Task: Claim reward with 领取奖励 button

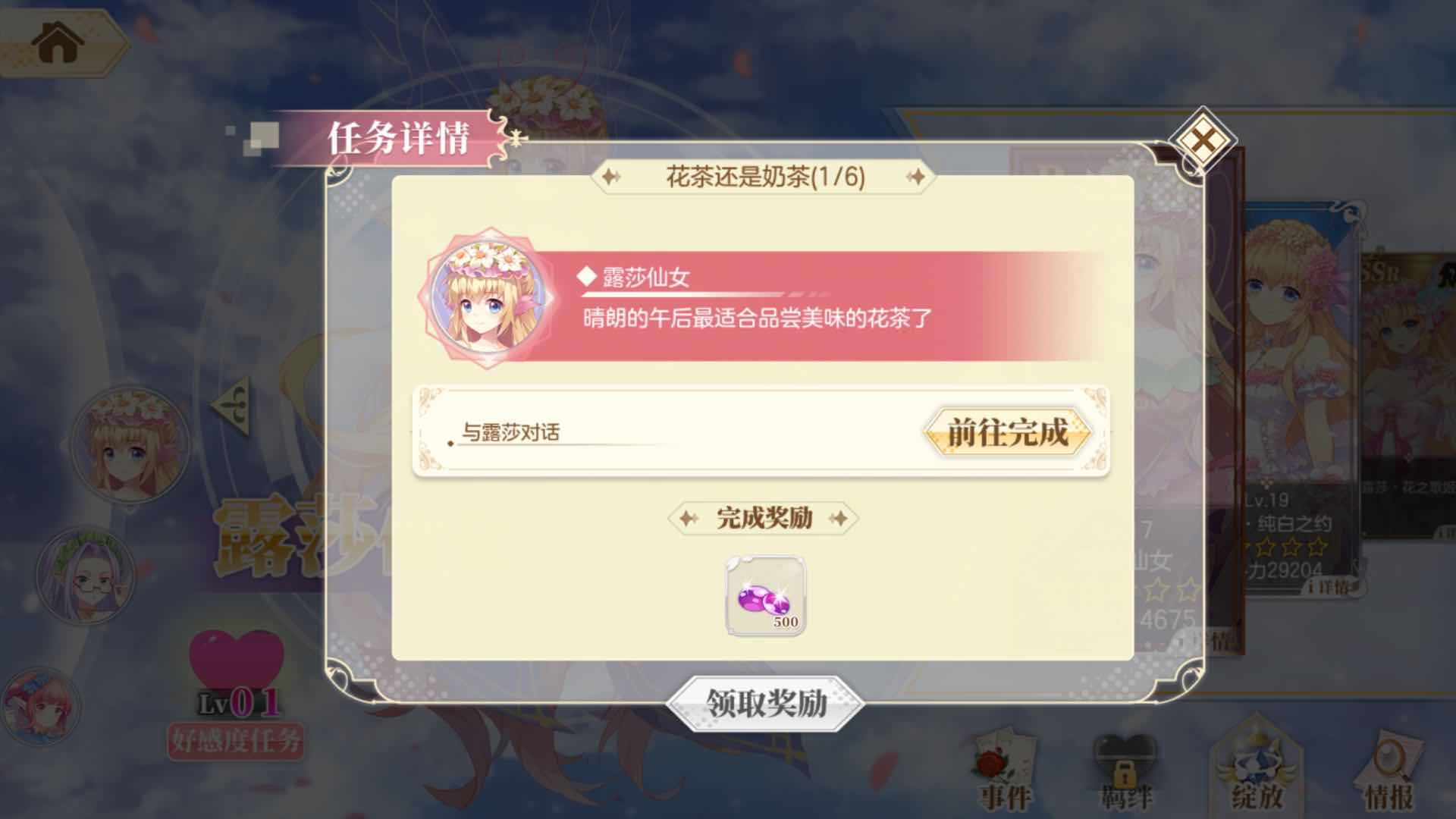Action: pyautogui.click(x=766, y=704)
